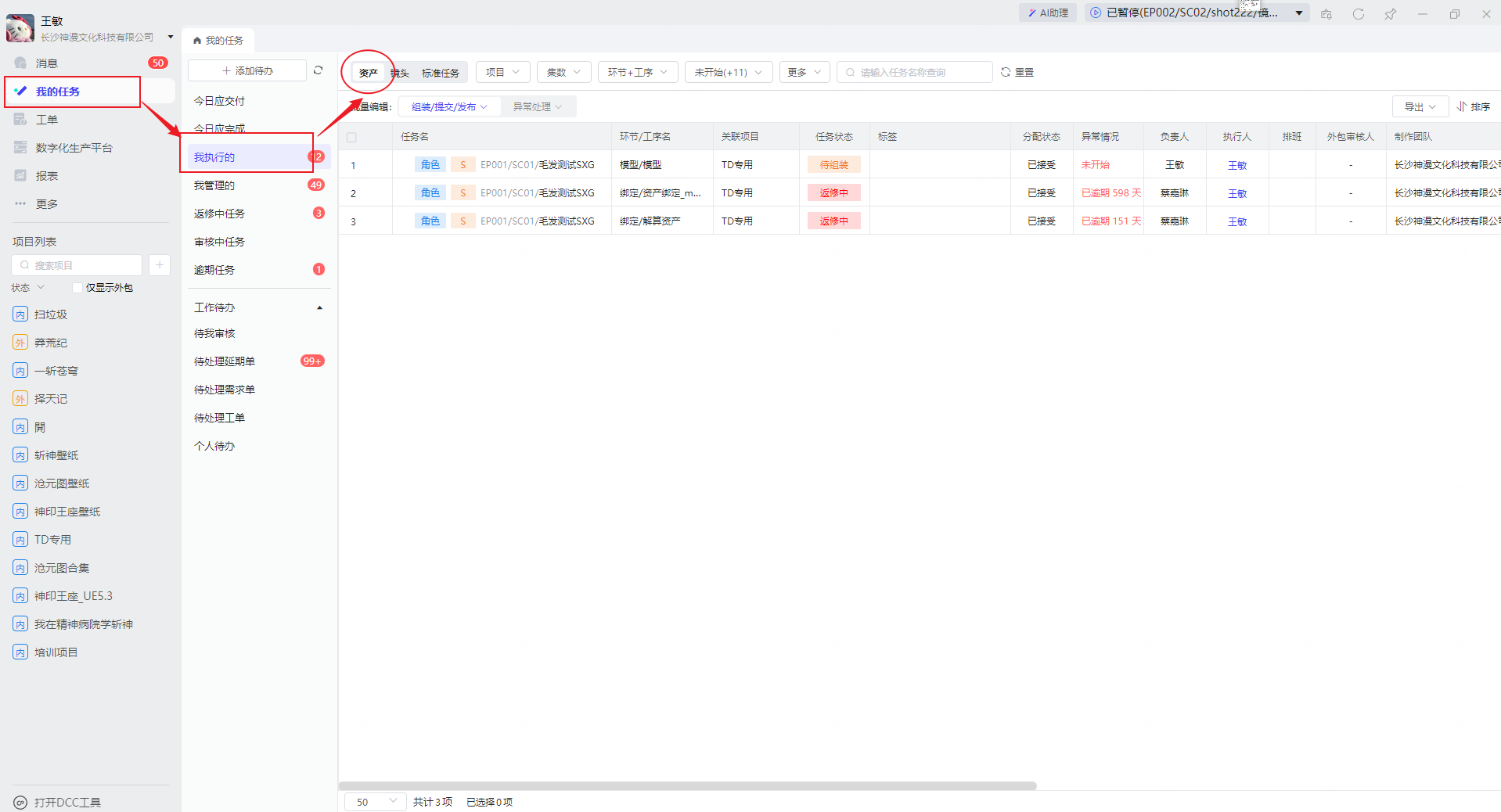
Task: Expand the 环节+工序 dropdown
Action: coord(637,72)
